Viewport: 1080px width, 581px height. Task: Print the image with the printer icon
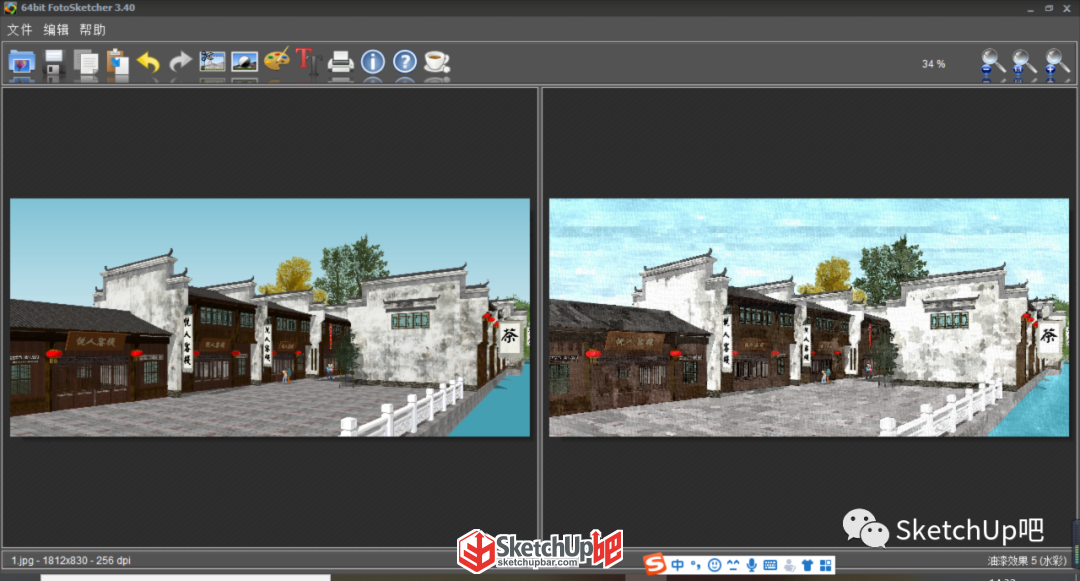[340, 63]
